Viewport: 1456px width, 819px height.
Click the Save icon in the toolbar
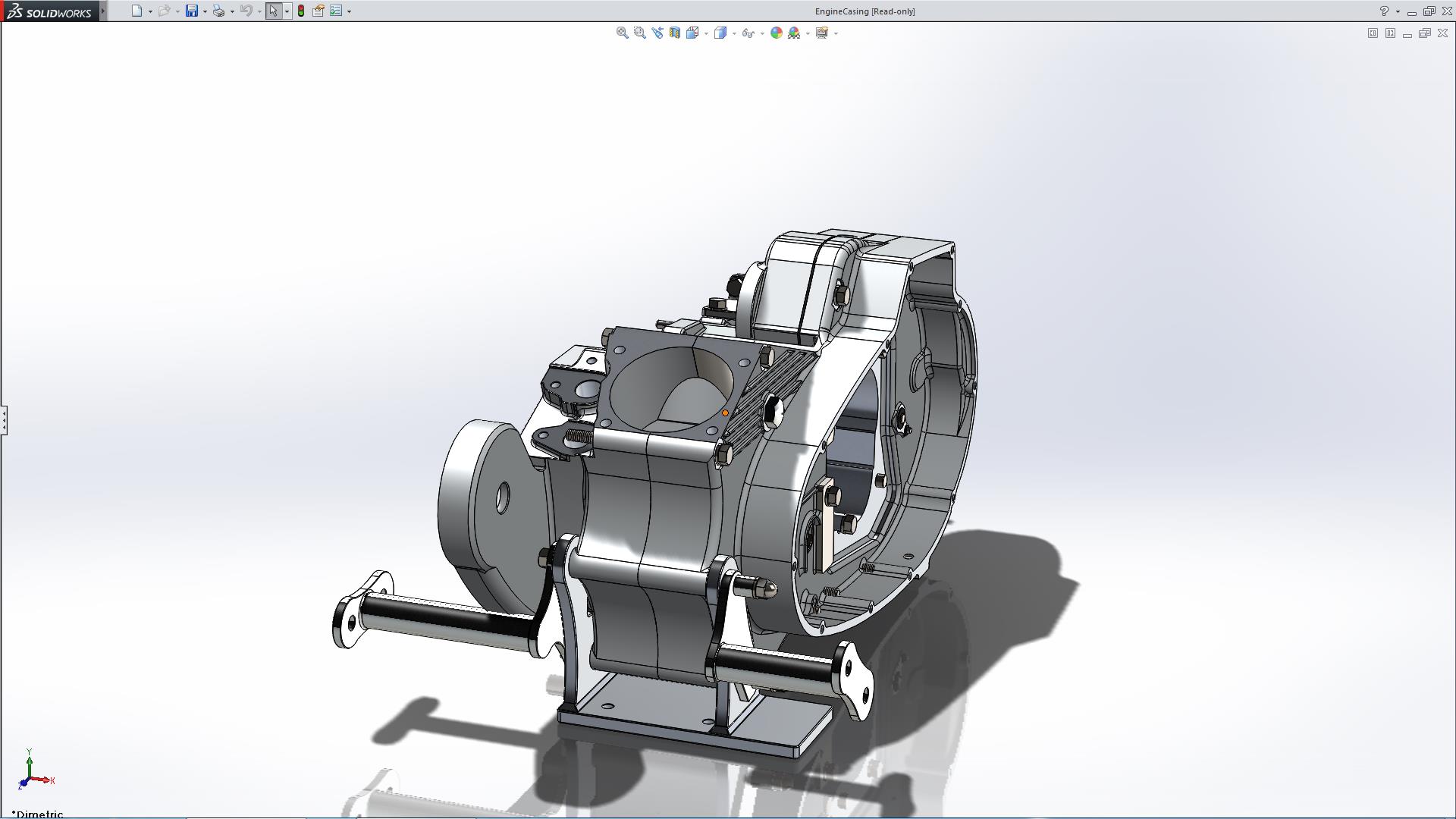click(x=192, y=11)
